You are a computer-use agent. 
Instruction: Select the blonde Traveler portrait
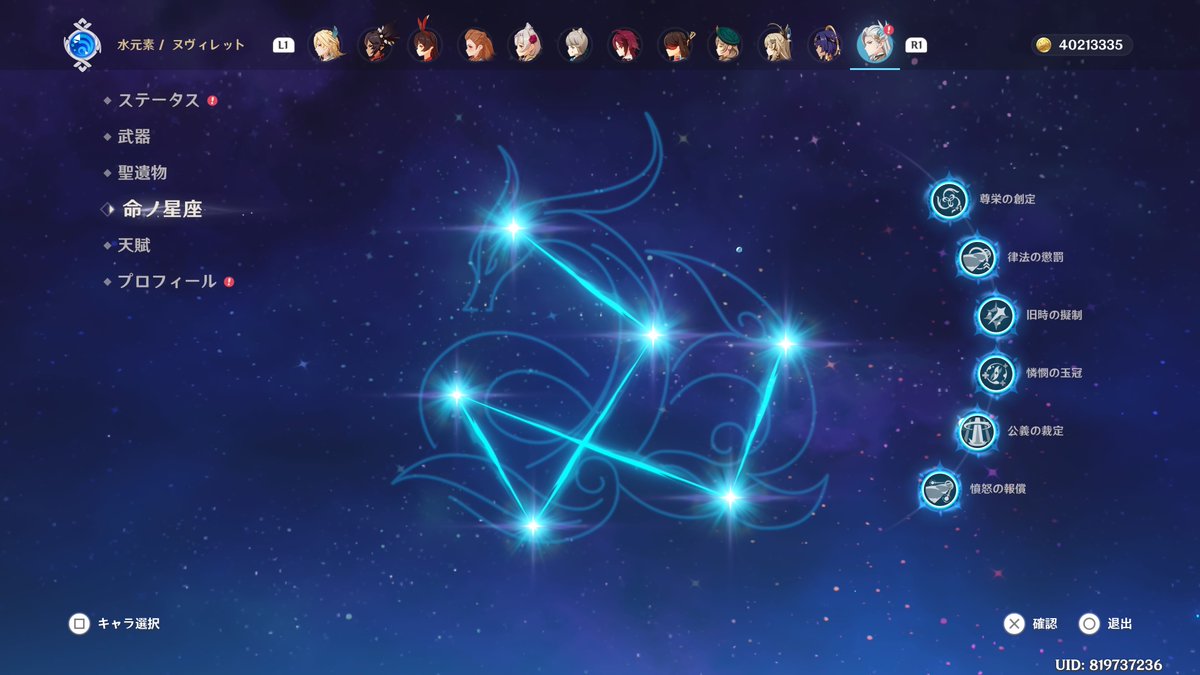click(326, 45)
